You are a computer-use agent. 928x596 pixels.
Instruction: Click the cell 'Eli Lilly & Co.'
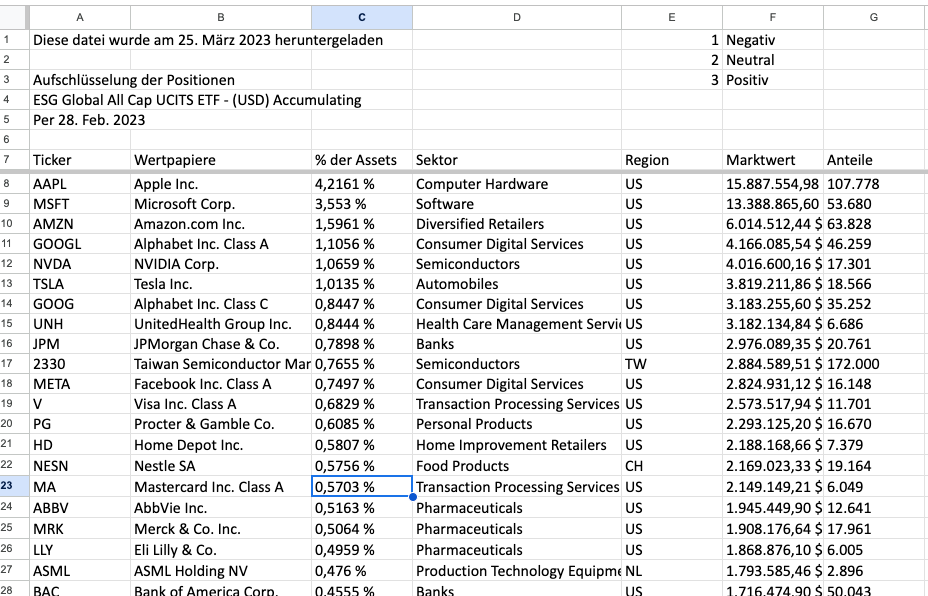tap(221, 550)
